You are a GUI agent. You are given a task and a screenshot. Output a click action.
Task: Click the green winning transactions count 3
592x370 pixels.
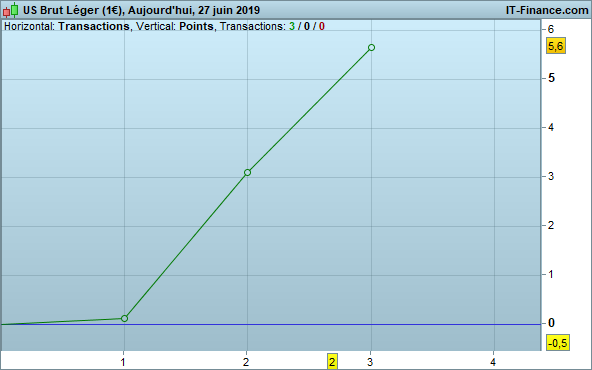(x=292, y=26)
